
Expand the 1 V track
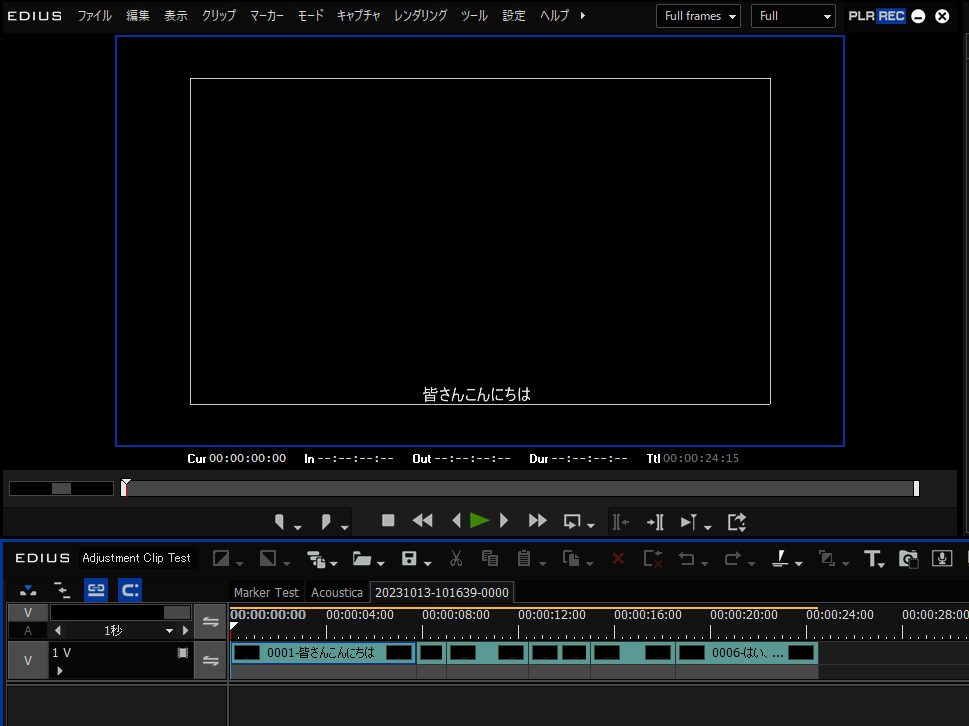[x=60, y=671]
